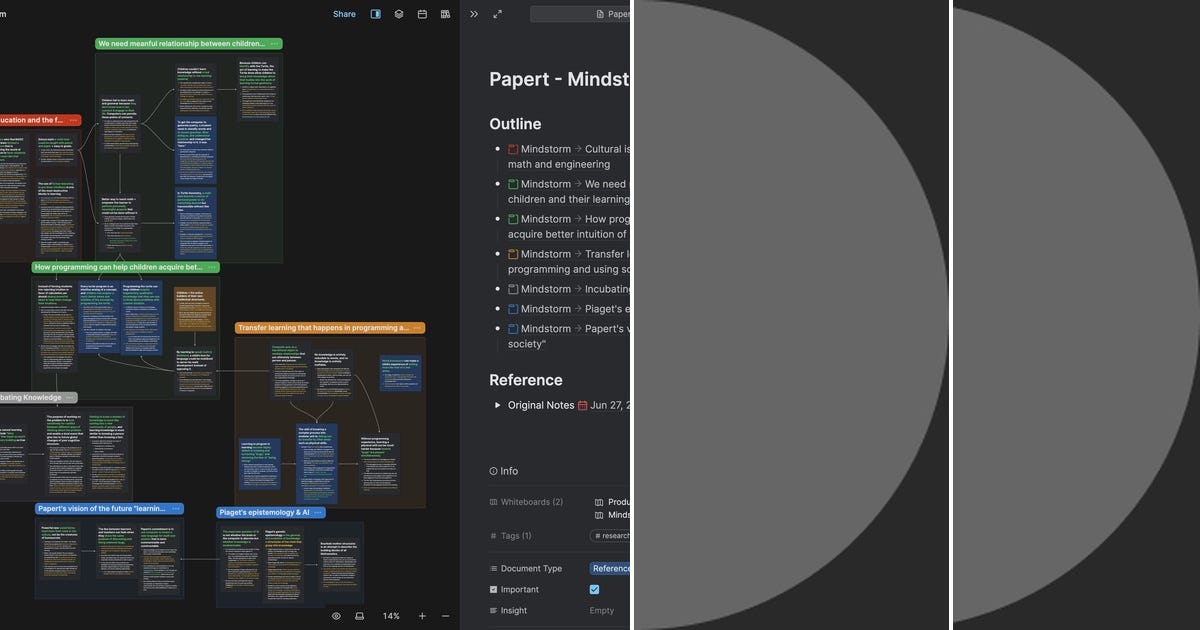
Task: Click the Tags (1) property label
Action: point(510,536)
